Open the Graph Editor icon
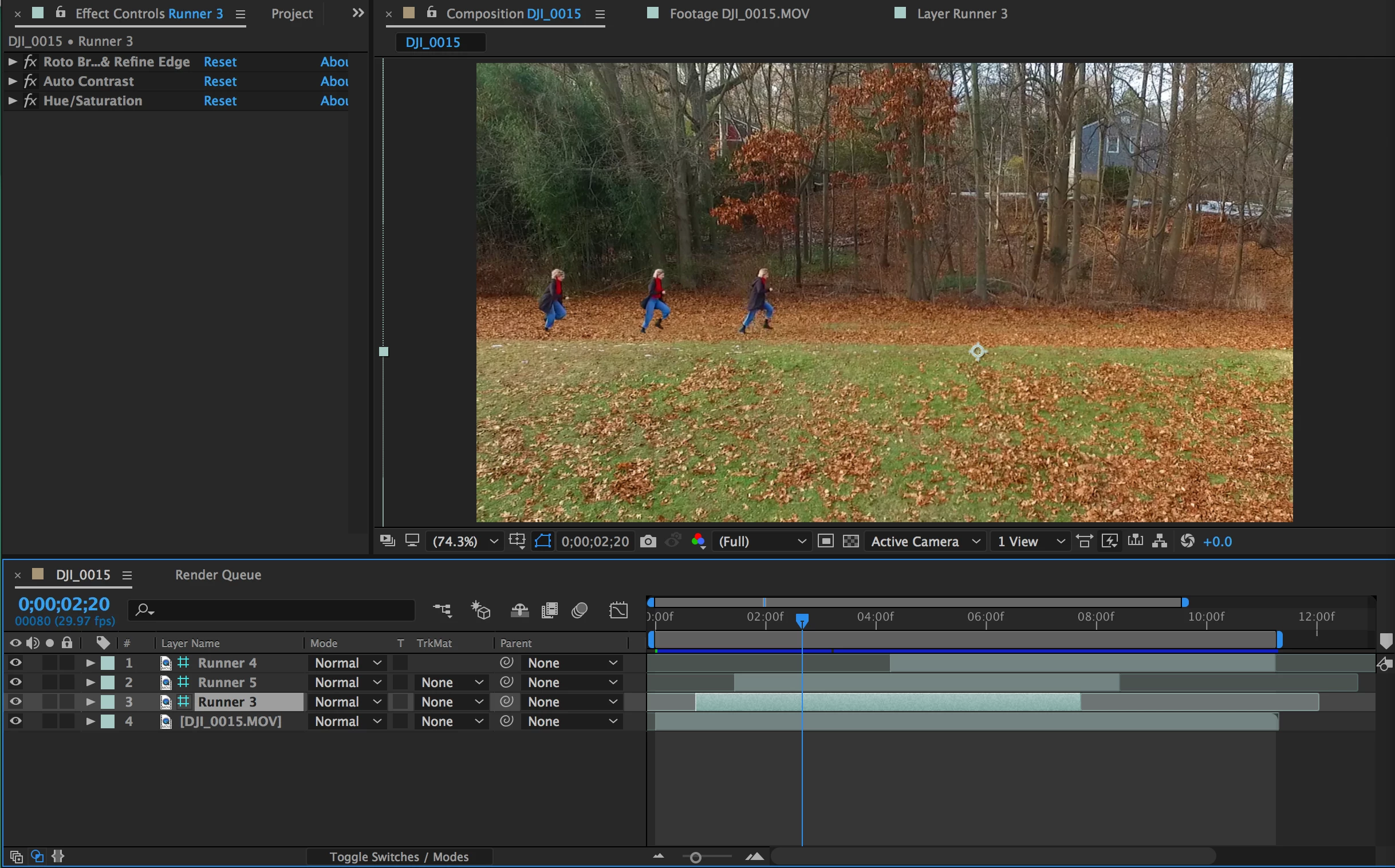Image resolution: width=1395 pixels, height=868 pixels. click(618, 610)
